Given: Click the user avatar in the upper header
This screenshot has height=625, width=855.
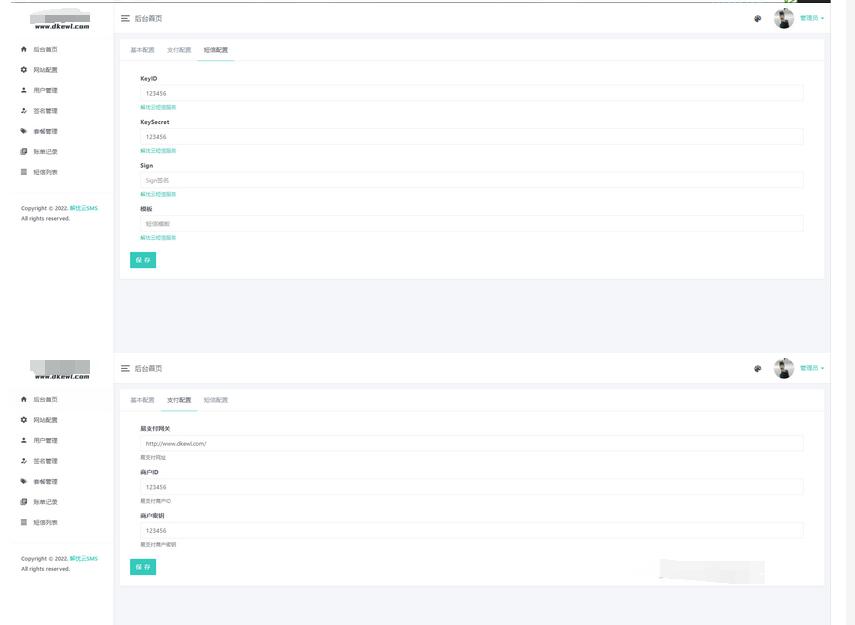Looking at the screenshot, I should (x=784, y=19).
